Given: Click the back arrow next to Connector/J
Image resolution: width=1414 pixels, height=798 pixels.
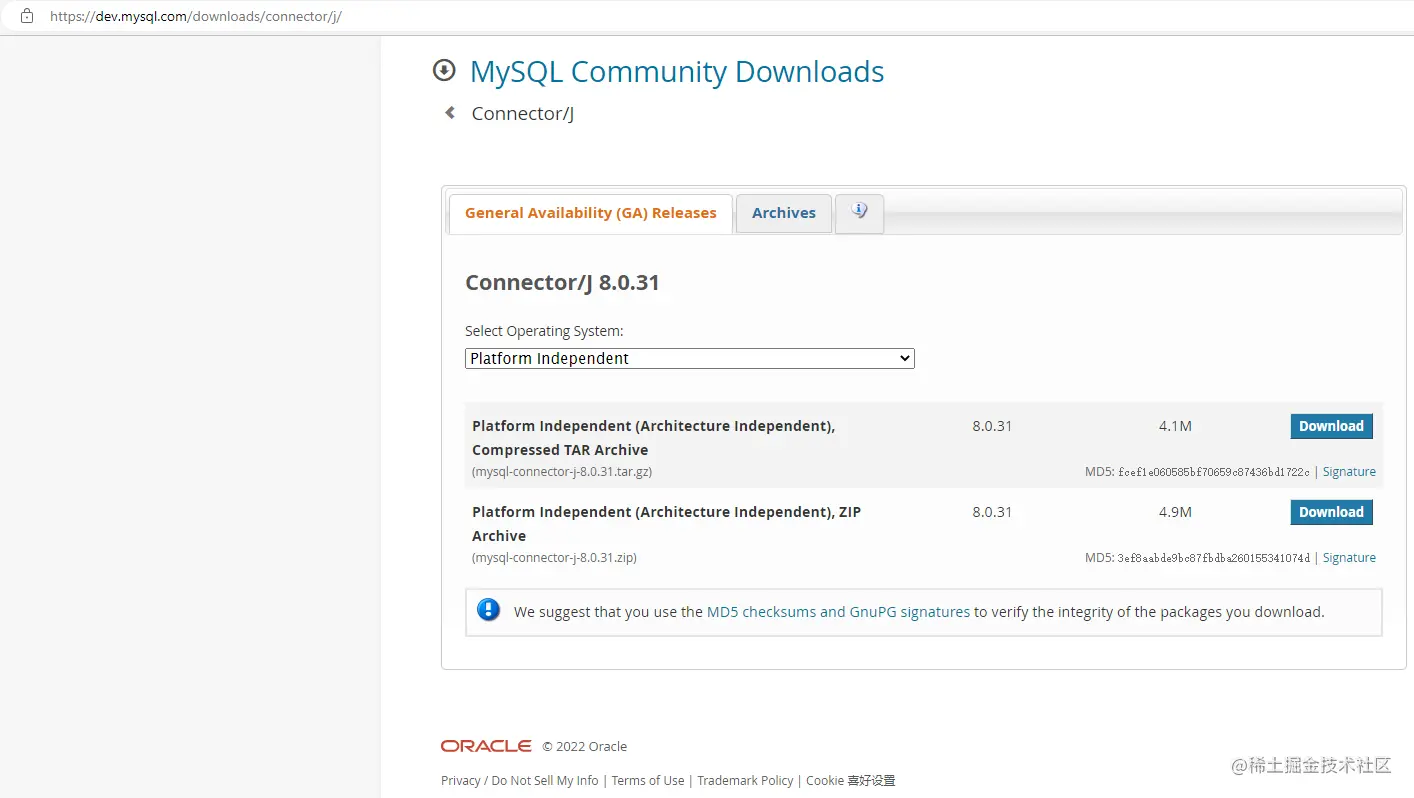Looking at the screenshot, I should click(450, 113).
